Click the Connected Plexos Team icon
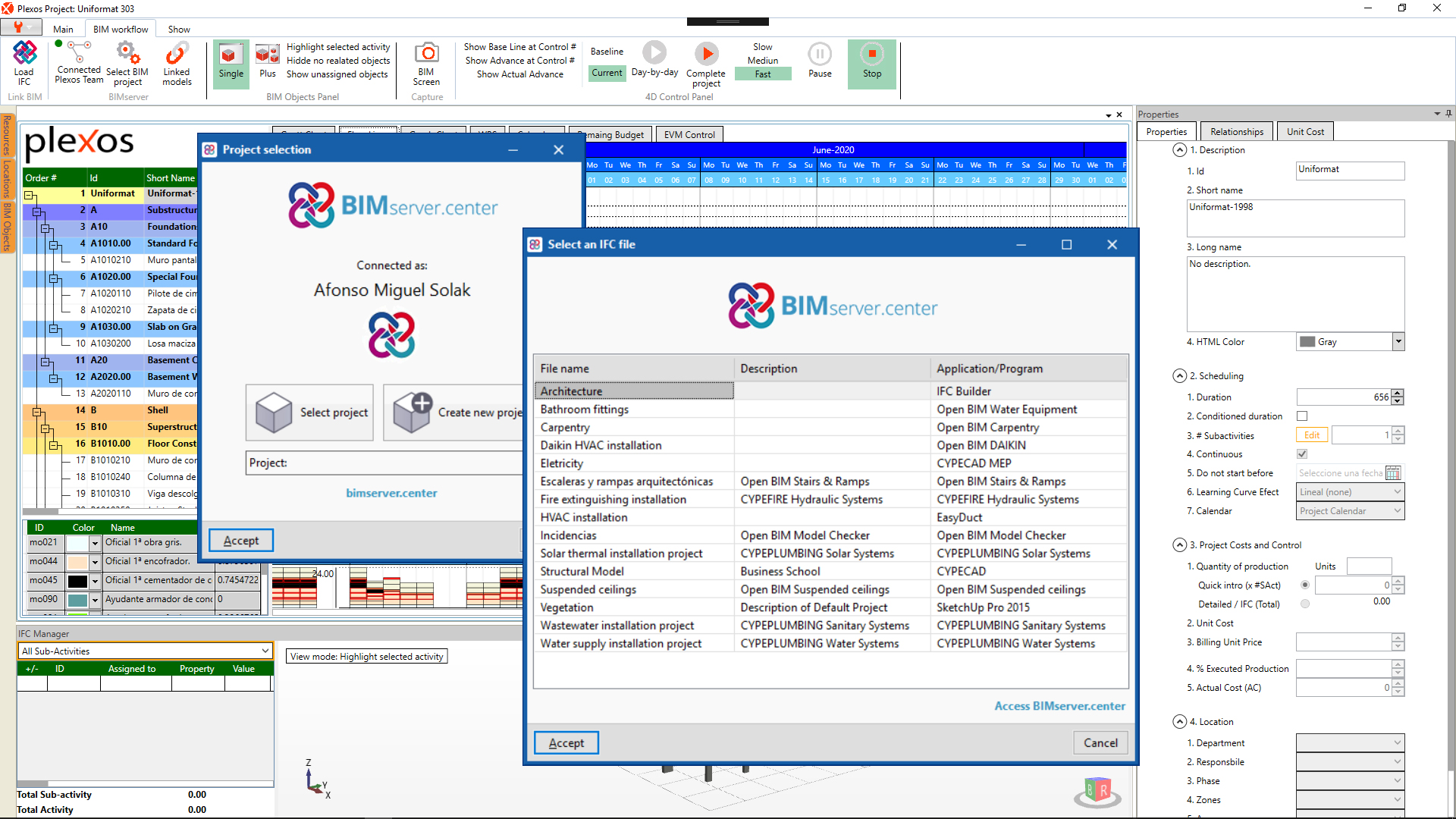1456x819 pixels. pyautogui.click(x=78, y=61)
